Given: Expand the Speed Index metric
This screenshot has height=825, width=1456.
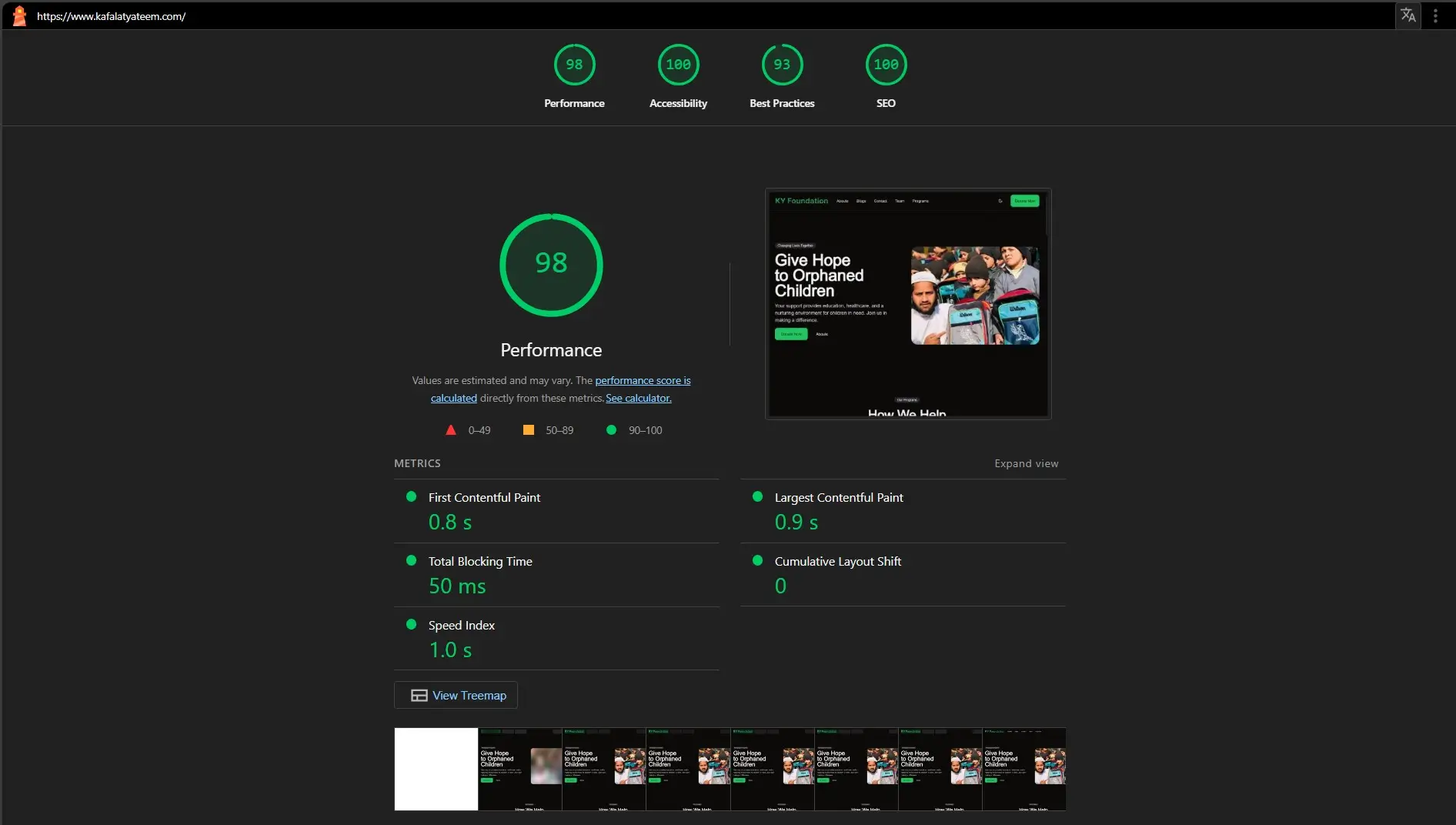Looking at the screenshot, I should pyautogui.click(x=461, y=626).
